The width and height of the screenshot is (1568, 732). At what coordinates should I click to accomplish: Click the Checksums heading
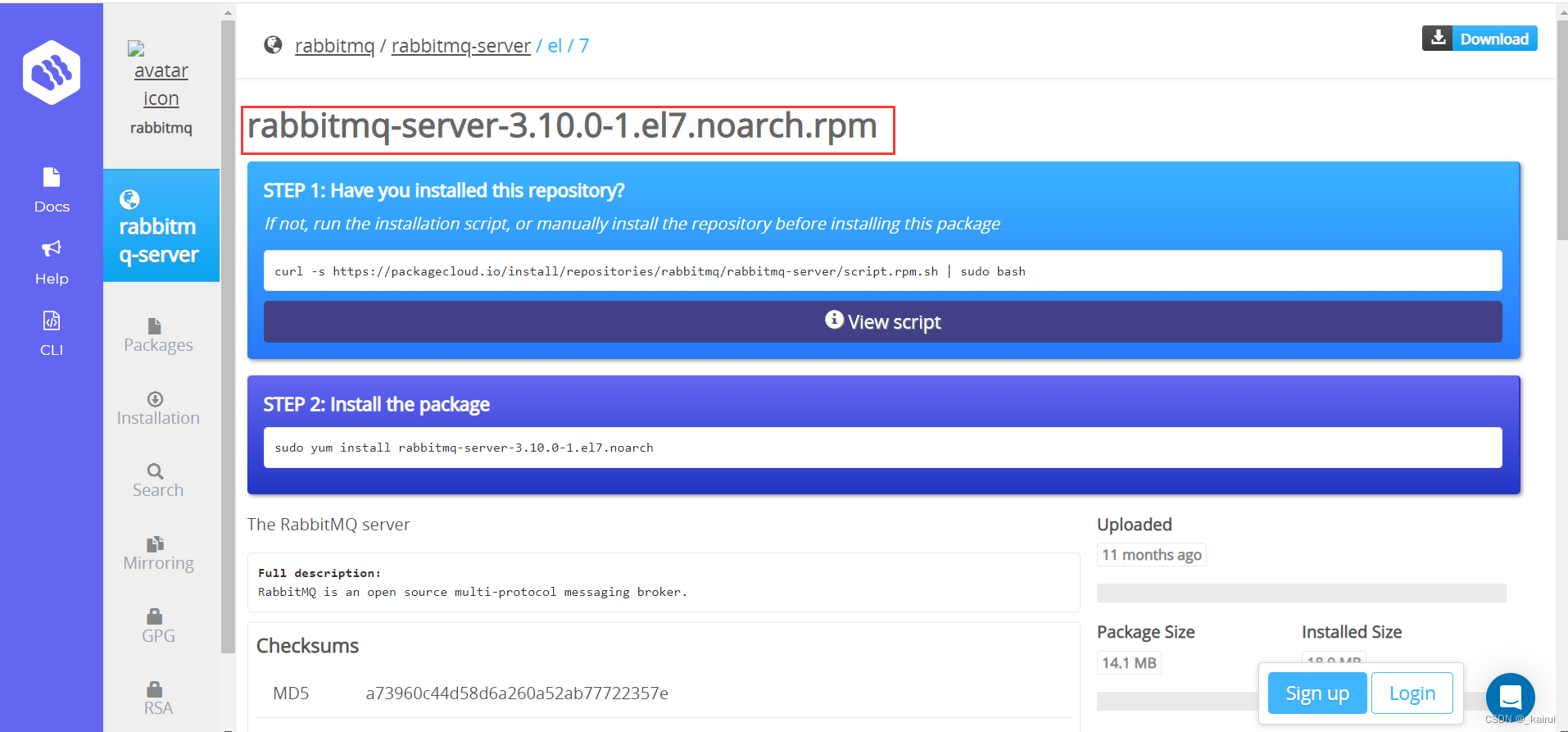(307, 646)
